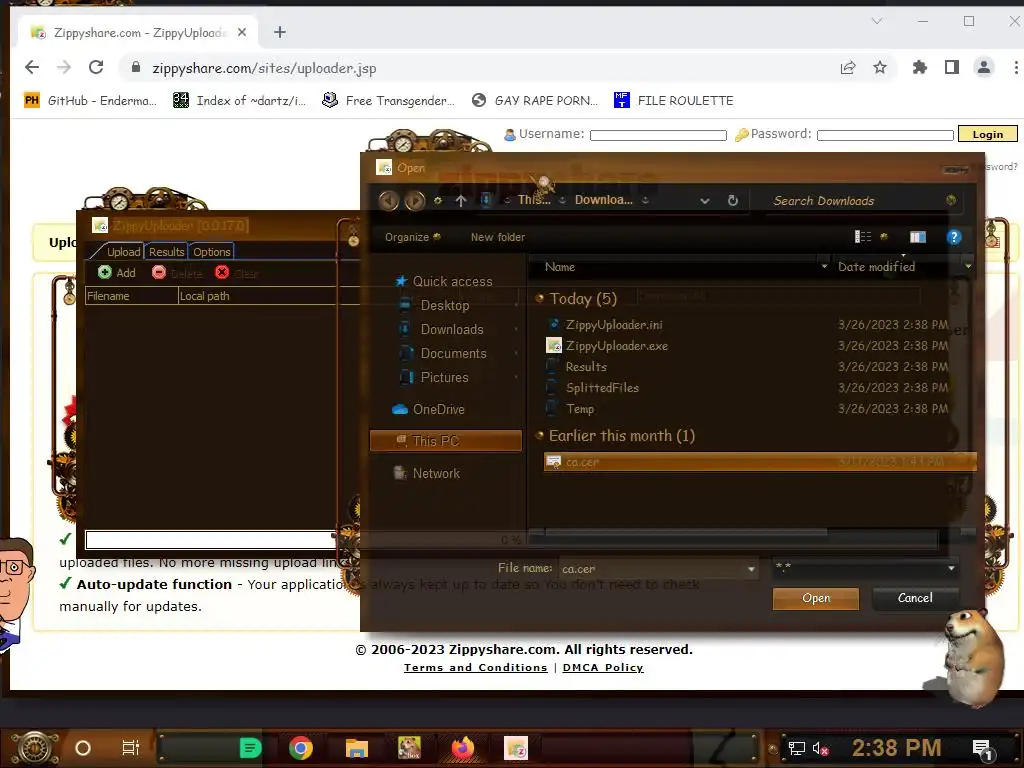Click the Delete icon in ZippyUploader

[159, 272]
